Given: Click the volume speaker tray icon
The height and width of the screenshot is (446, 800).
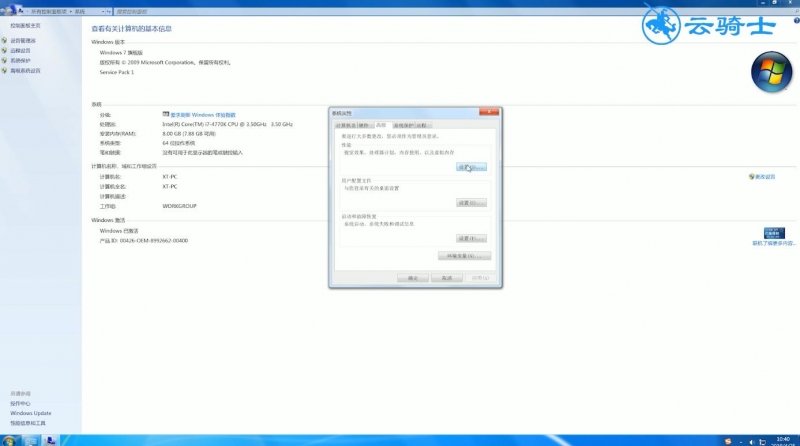Looking at the screenshot, I should pos(752,442).
